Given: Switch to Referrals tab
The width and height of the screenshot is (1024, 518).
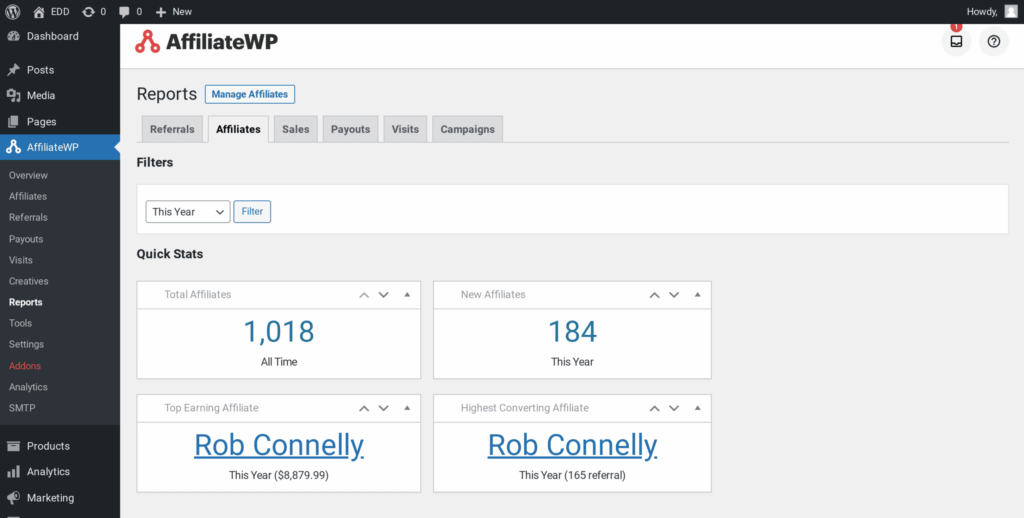Looking at the screenshot, I should tap(172, 129).
